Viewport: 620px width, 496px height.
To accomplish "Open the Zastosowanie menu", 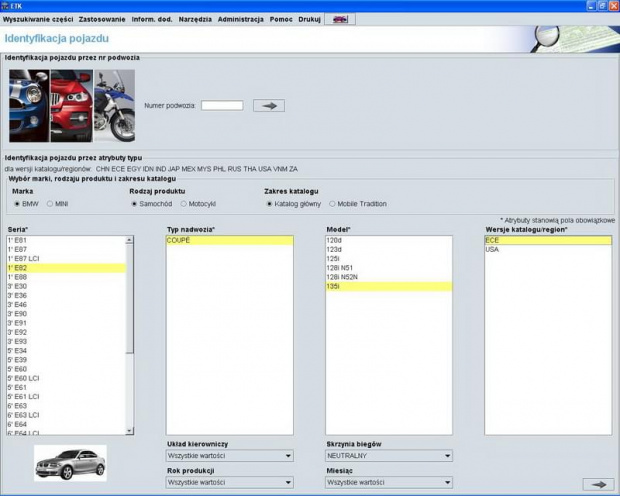I will (102, 19).
